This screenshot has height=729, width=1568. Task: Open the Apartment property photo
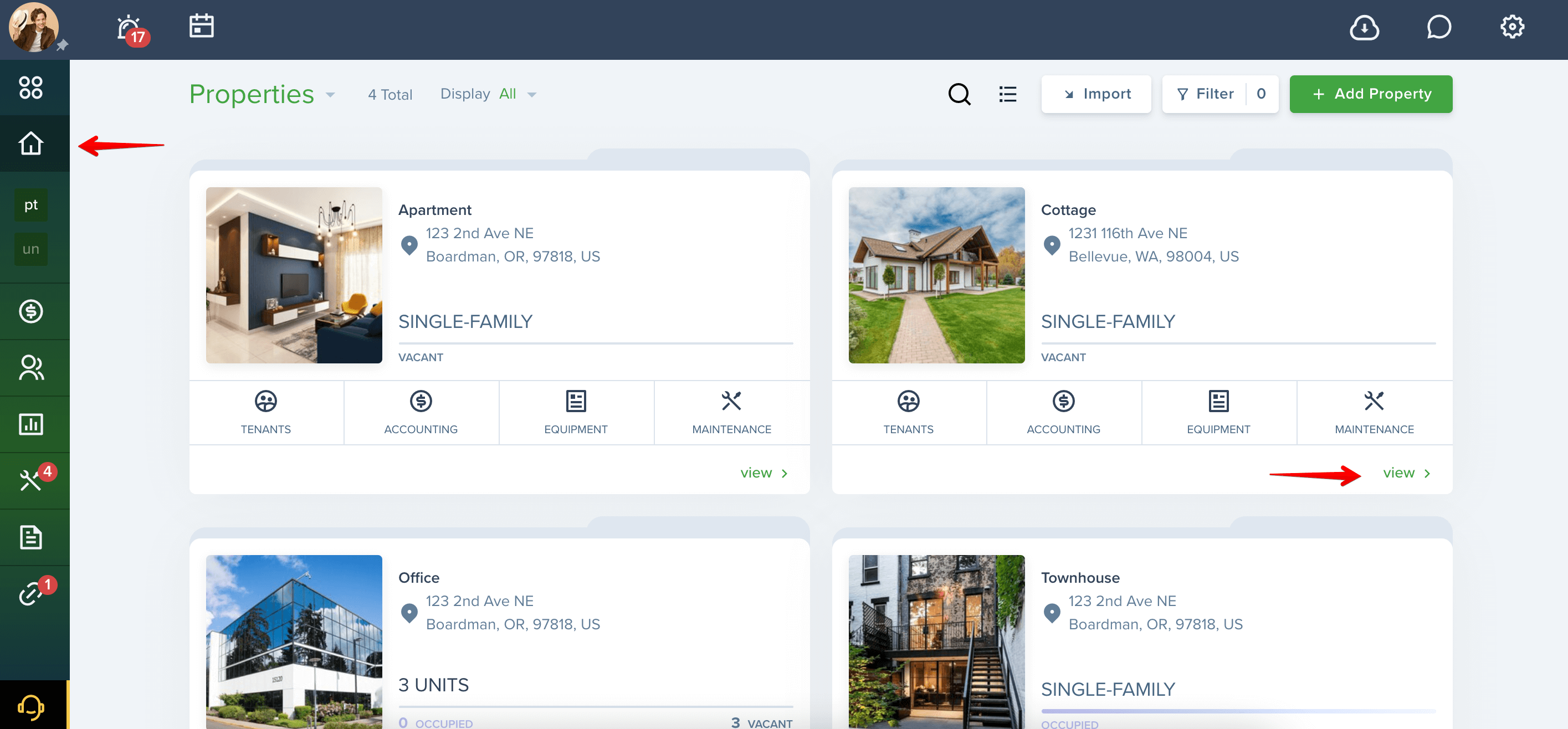pos(294,275)
